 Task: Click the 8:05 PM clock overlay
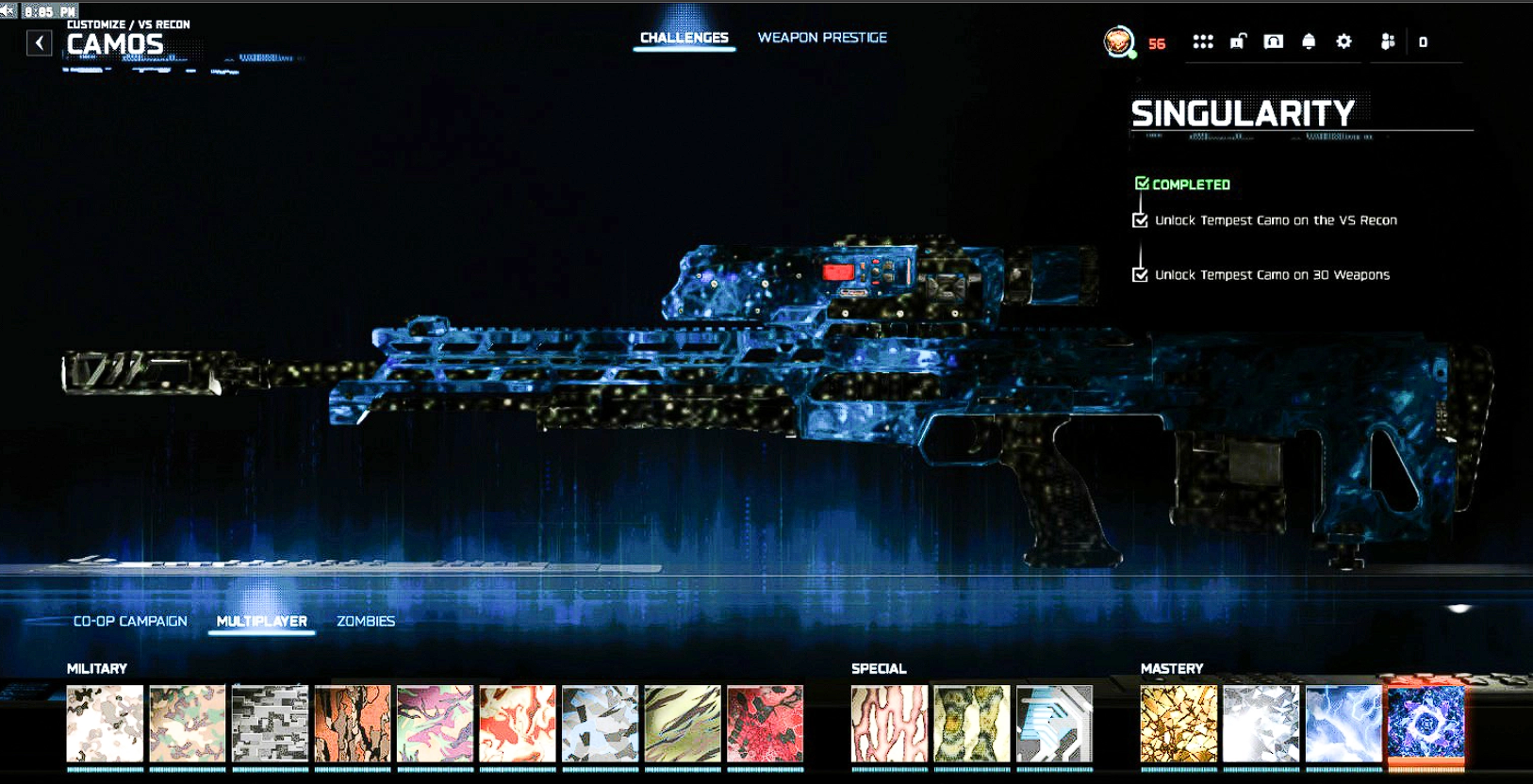pos(48,11)
